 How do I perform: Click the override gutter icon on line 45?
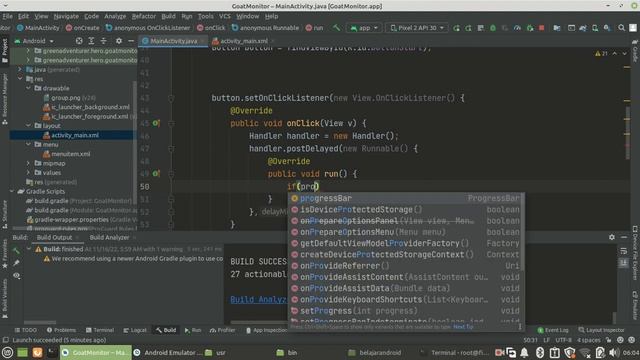click(156, 123)
